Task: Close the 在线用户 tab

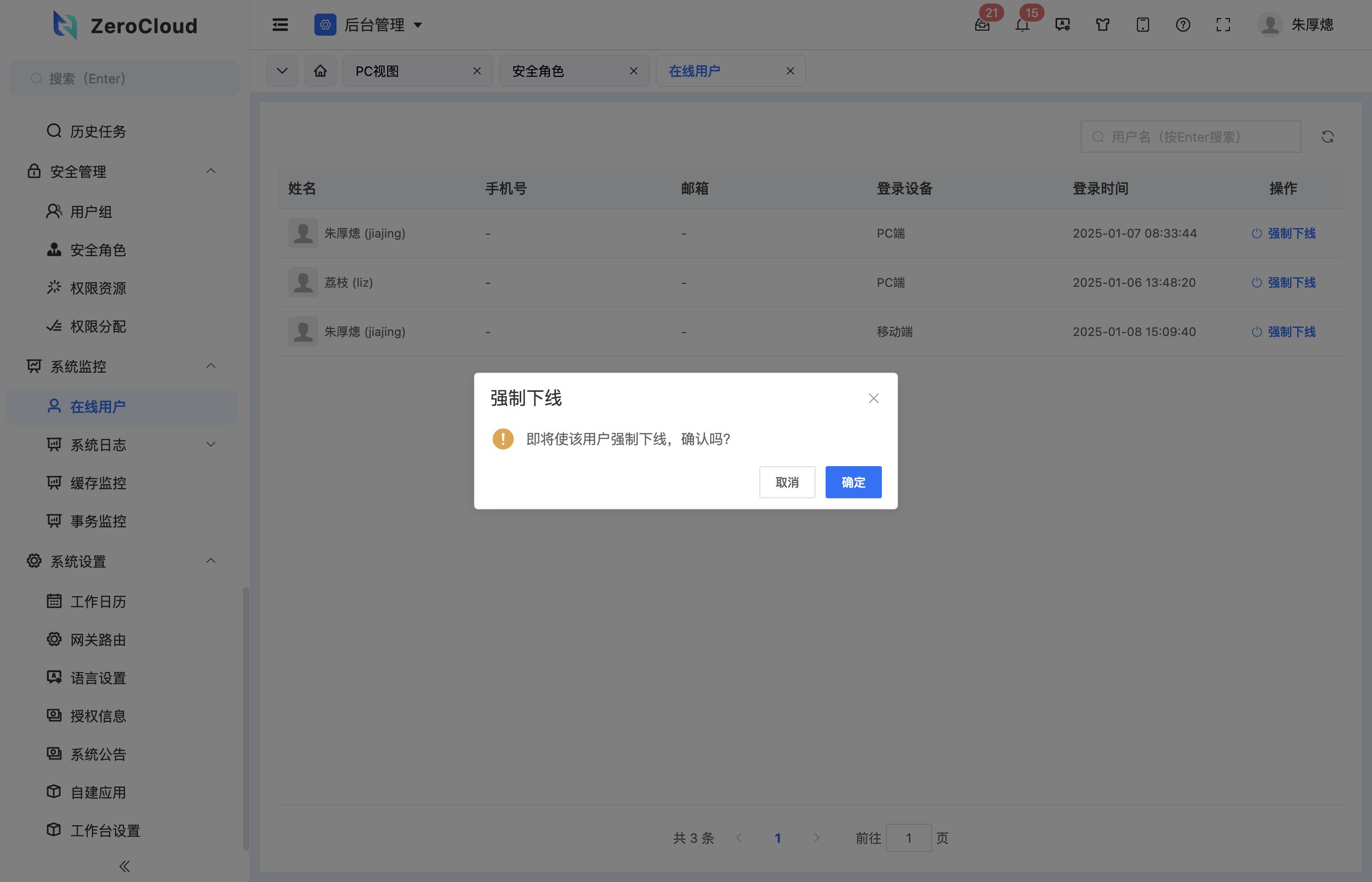Action: pyautogui.click(x=789, y=71)
